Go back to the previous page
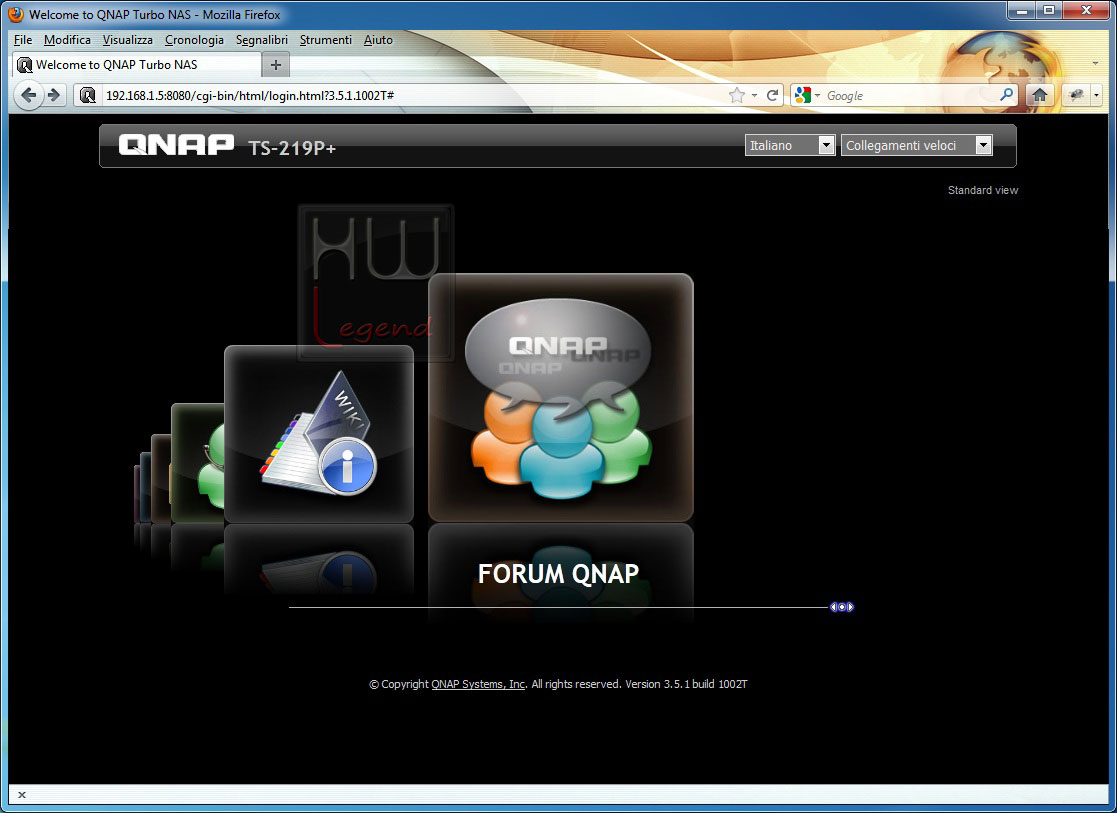 [28, 95]
